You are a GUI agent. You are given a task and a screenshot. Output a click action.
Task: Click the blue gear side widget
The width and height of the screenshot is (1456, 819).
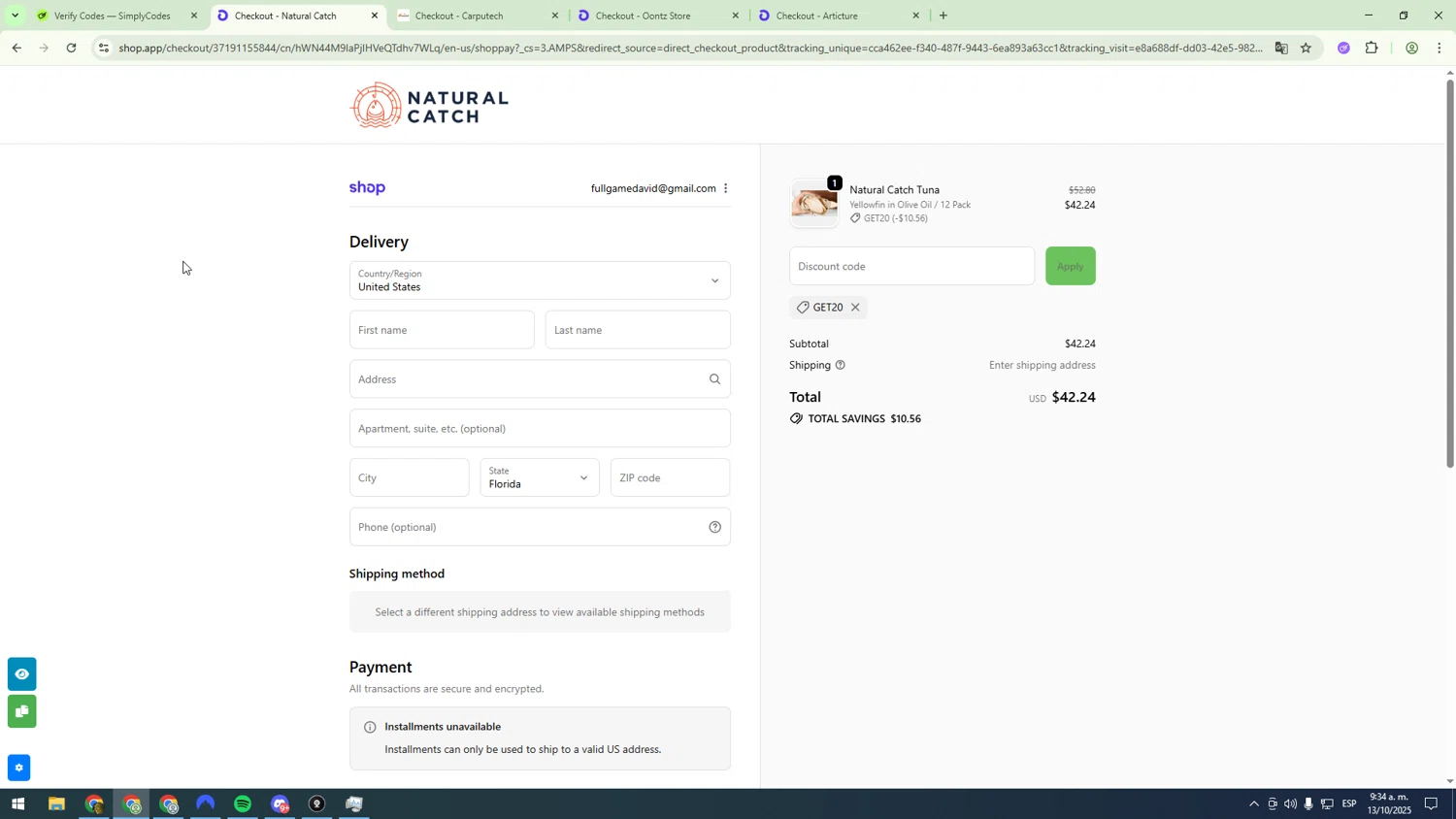tap(18, 768)
